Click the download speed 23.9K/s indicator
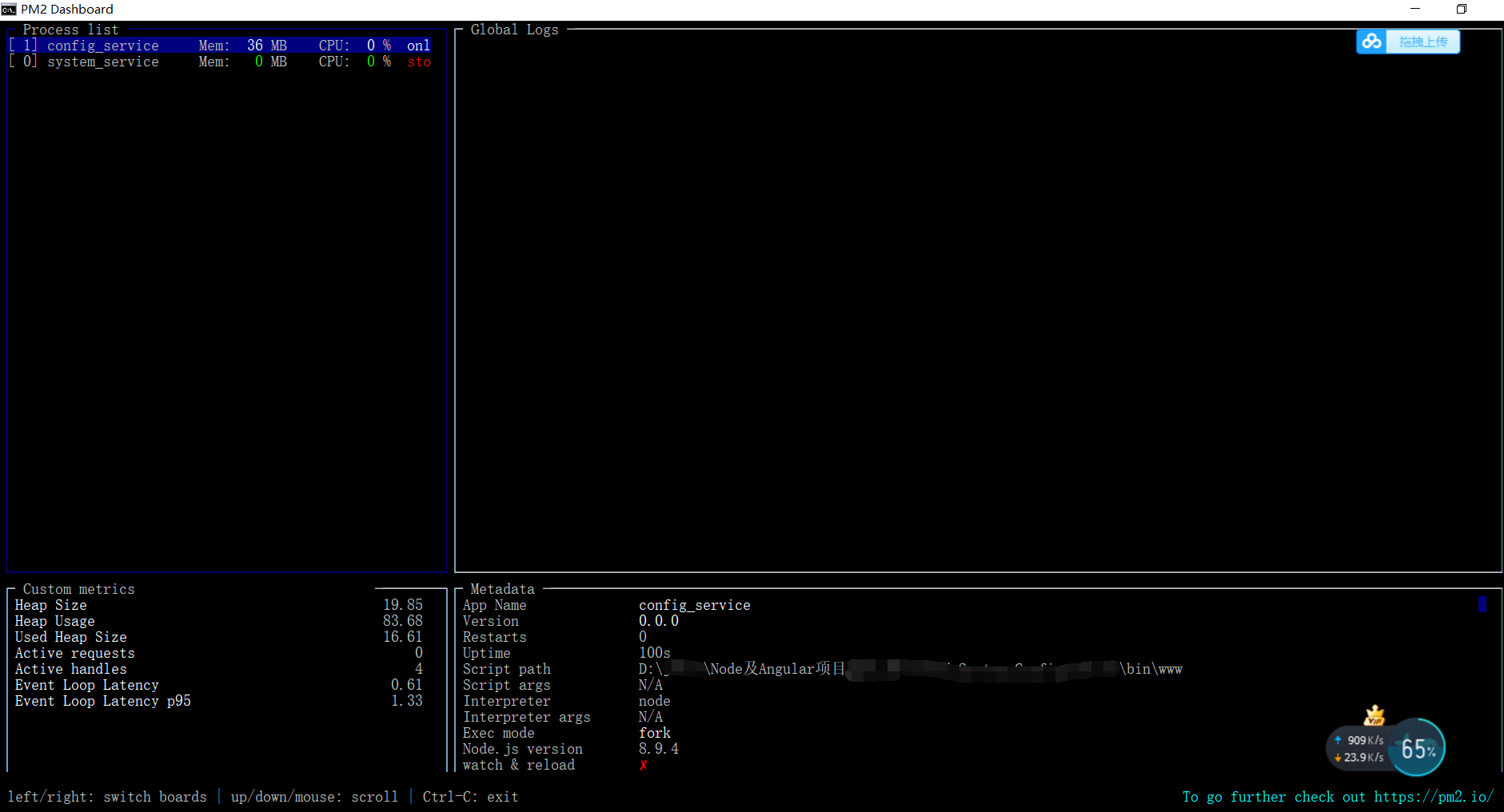1504x812 pixels. coord(1358,757)
